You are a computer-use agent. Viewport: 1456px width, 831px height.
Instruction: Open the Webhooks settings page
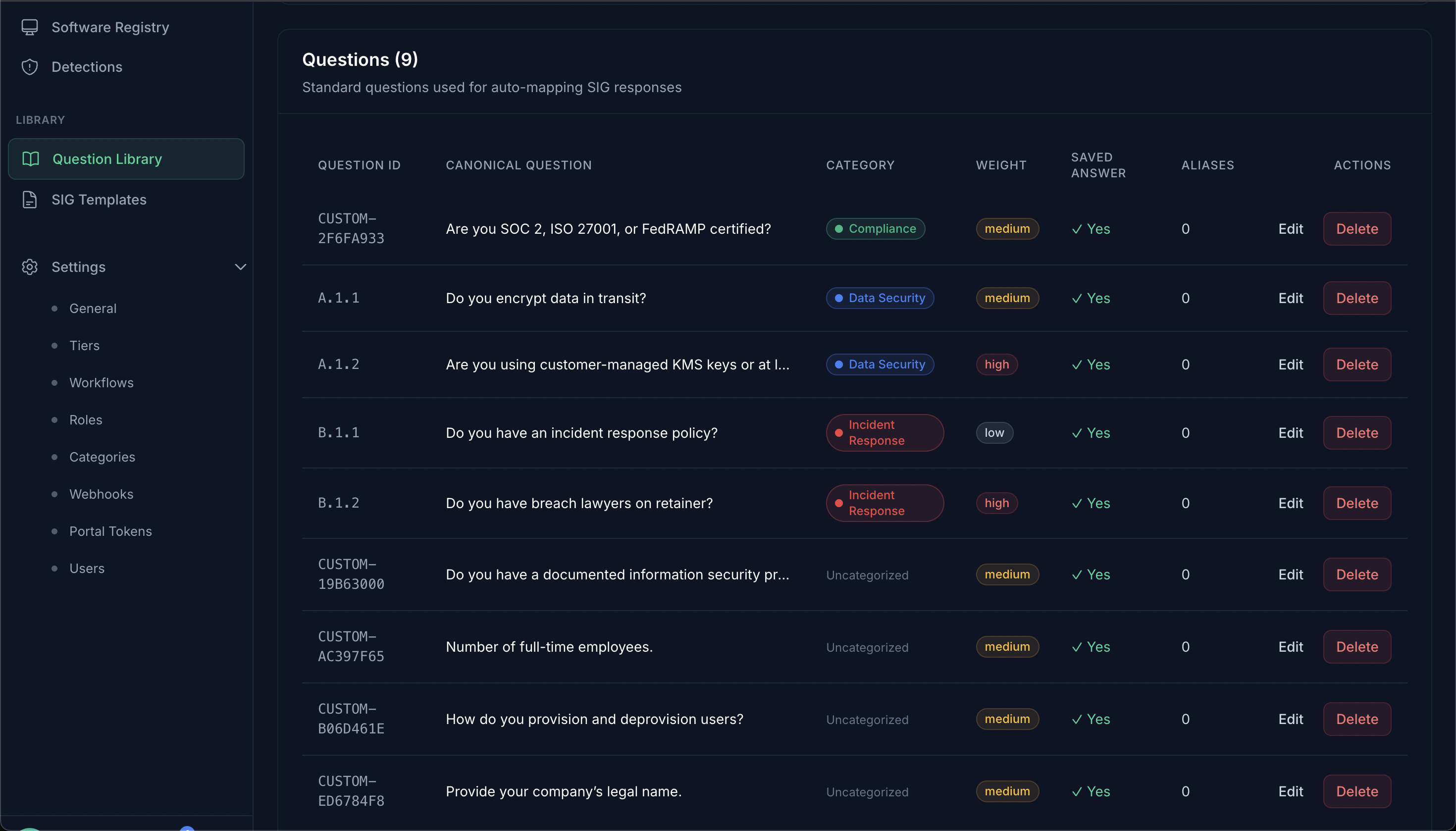pyautogui.click(x=101, y=494)
